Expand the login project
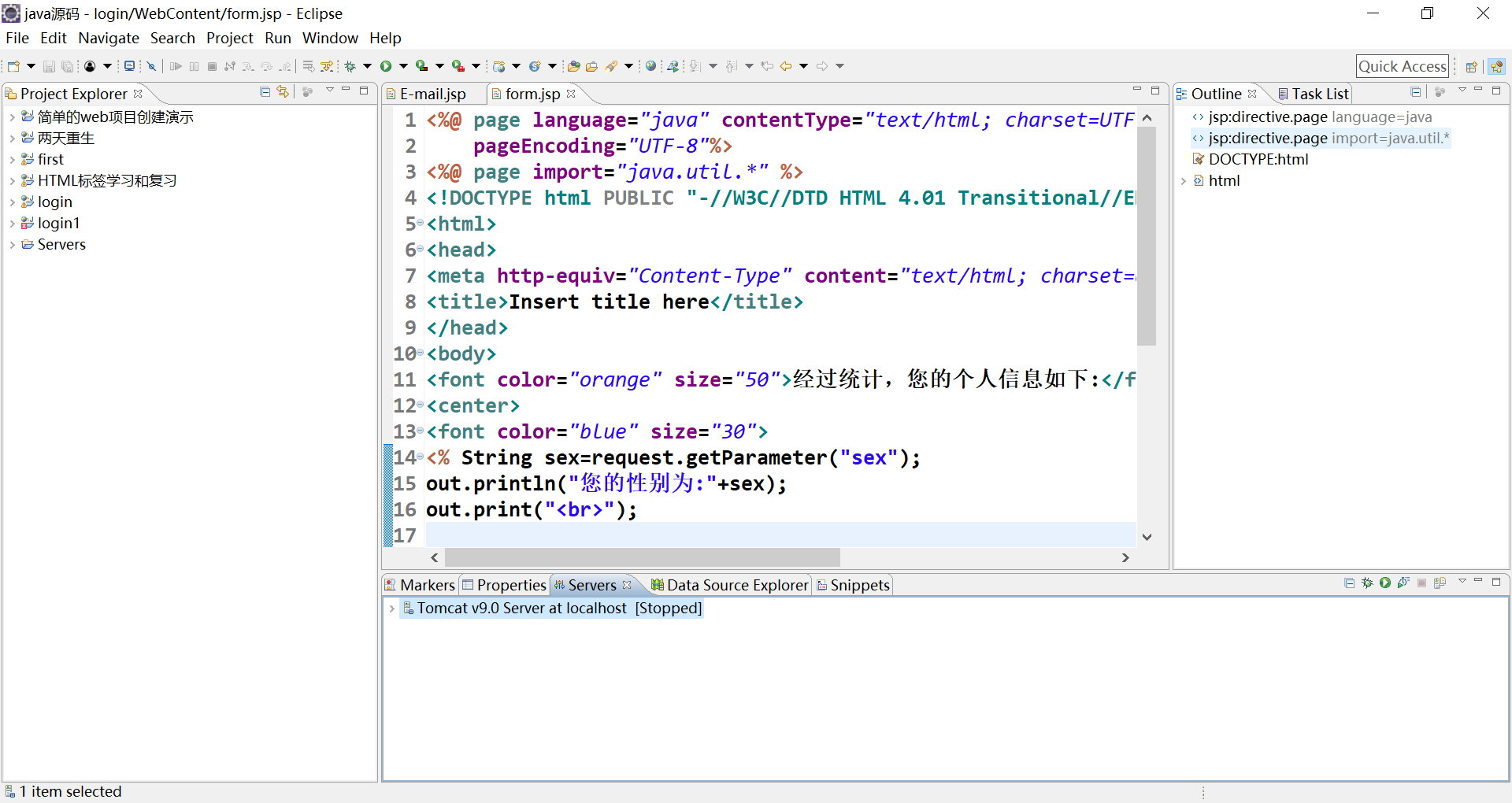 [x=12, y=202]
